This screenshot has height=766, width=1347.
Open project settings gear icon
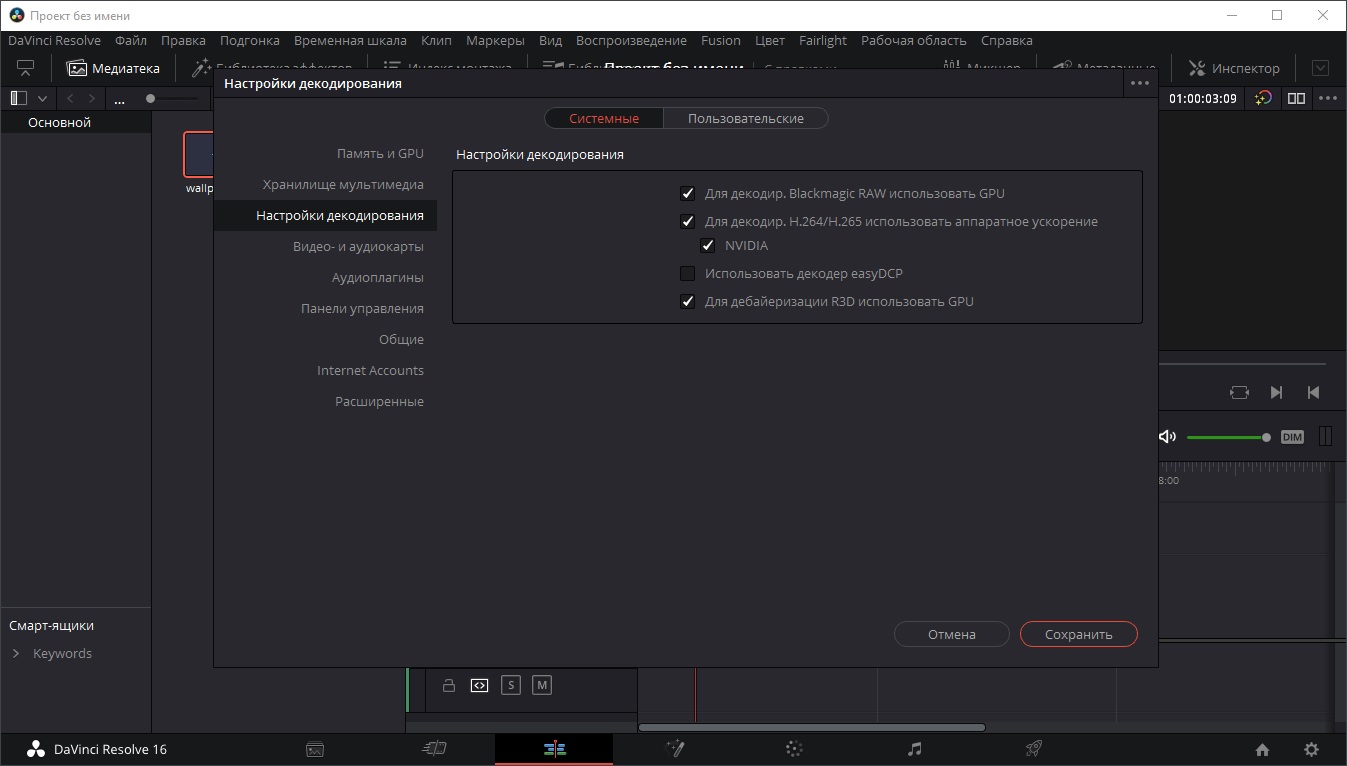coord(1311,749)
